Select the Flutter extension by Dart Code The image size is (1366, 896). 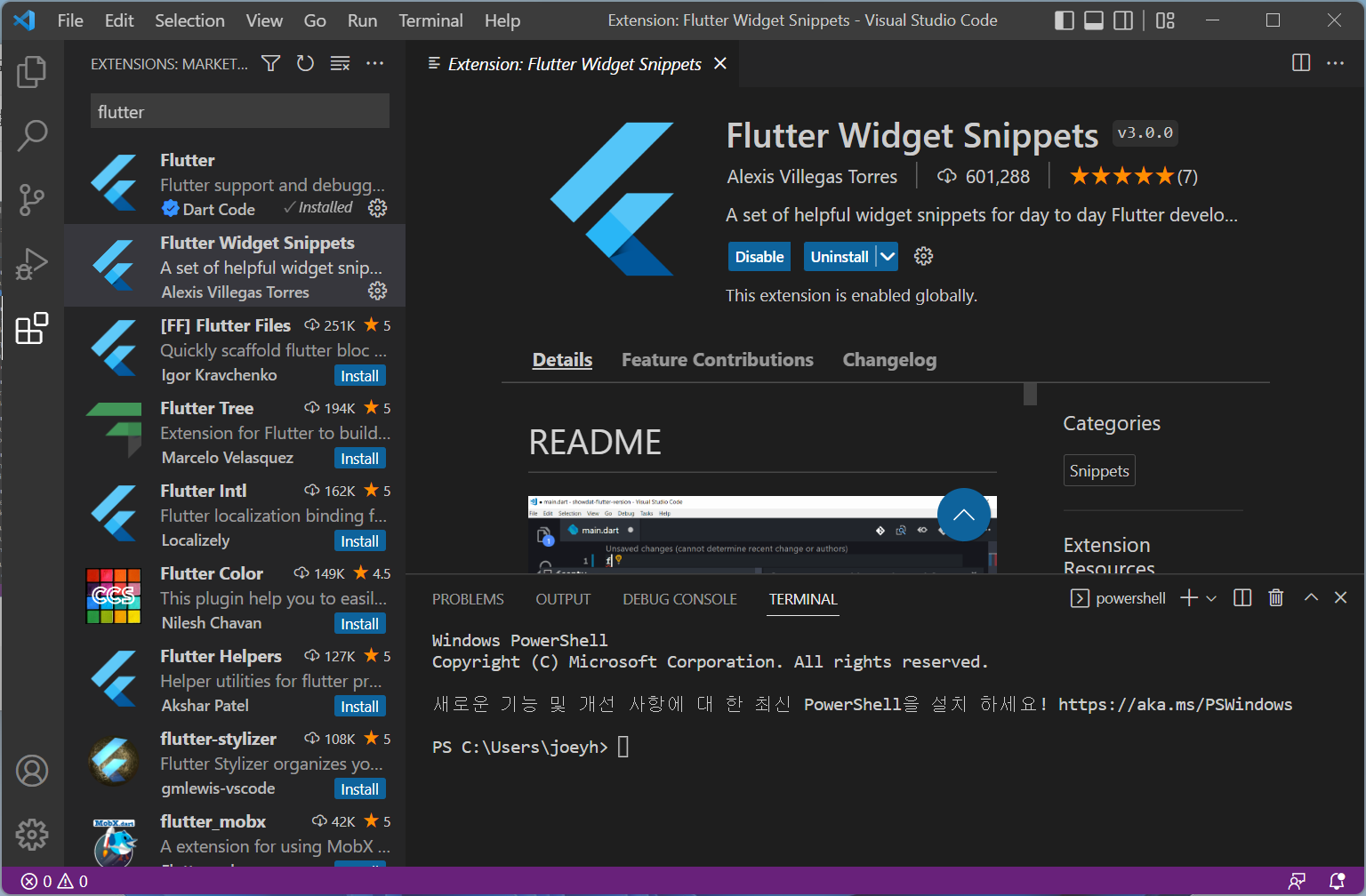[x=235, y=184]
